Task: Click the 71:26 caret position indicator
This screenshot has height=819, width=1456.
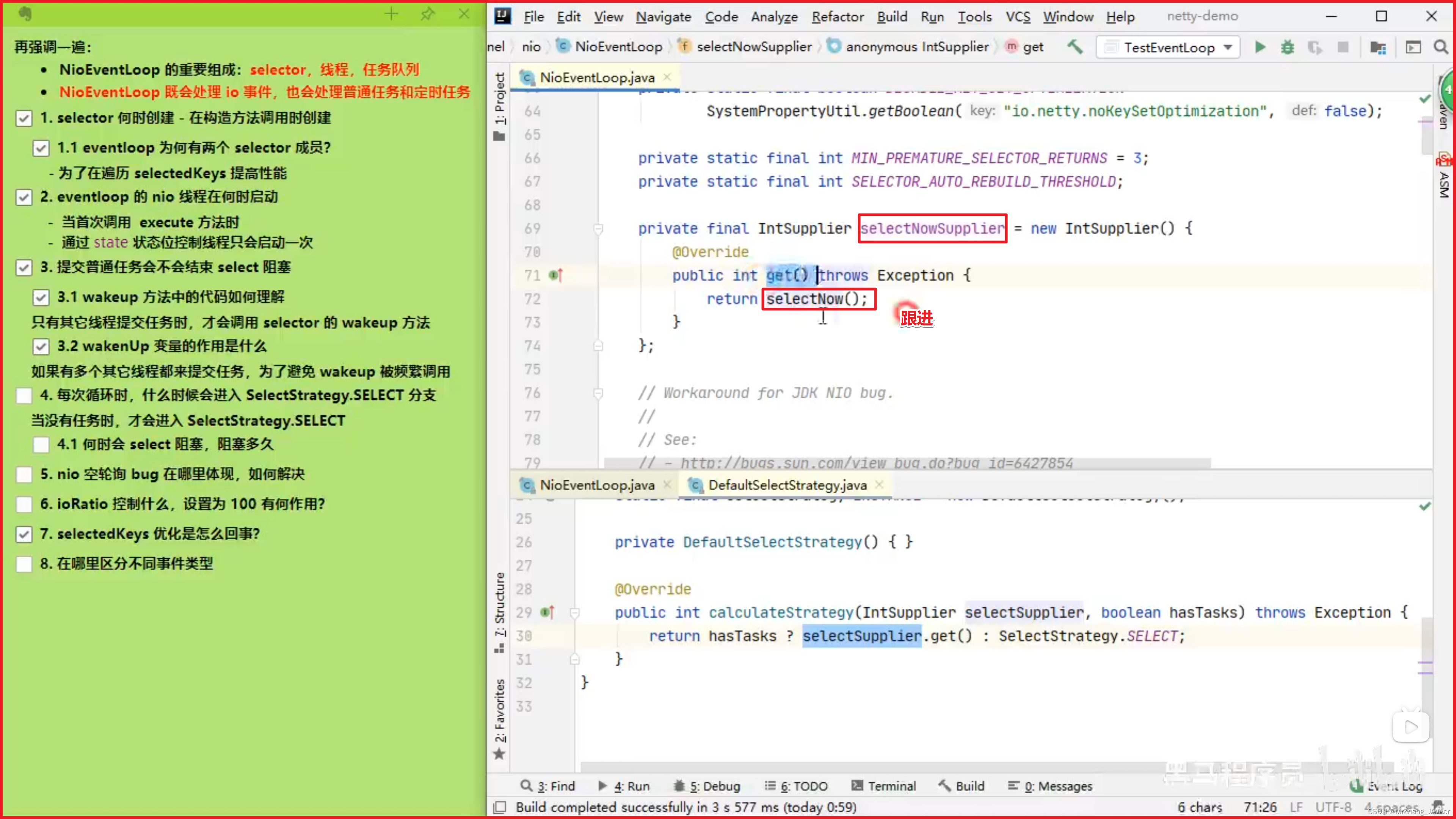Action: point(1260,807)
